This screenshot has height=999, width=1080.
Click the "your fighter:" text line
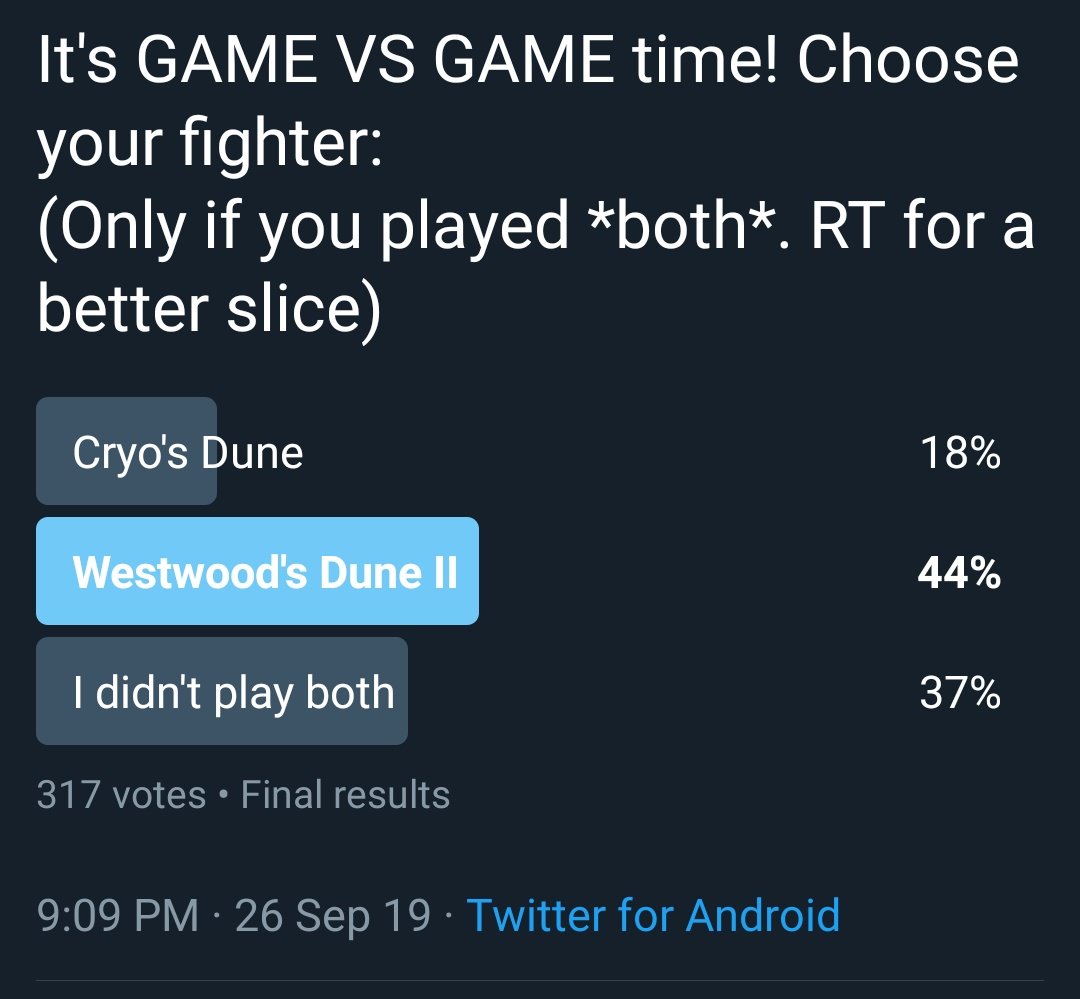(x=209, y=143)
